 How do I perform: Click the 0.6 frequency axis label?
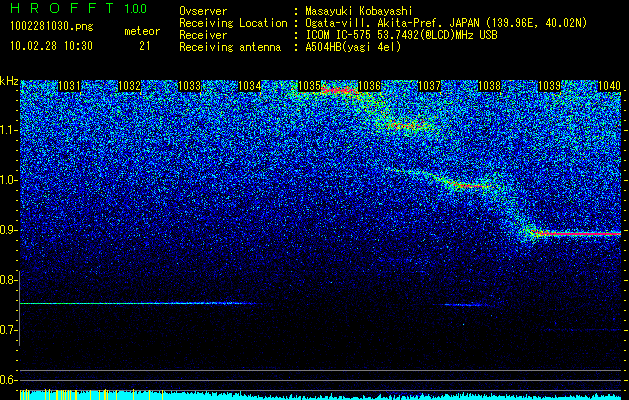[8, 380]
